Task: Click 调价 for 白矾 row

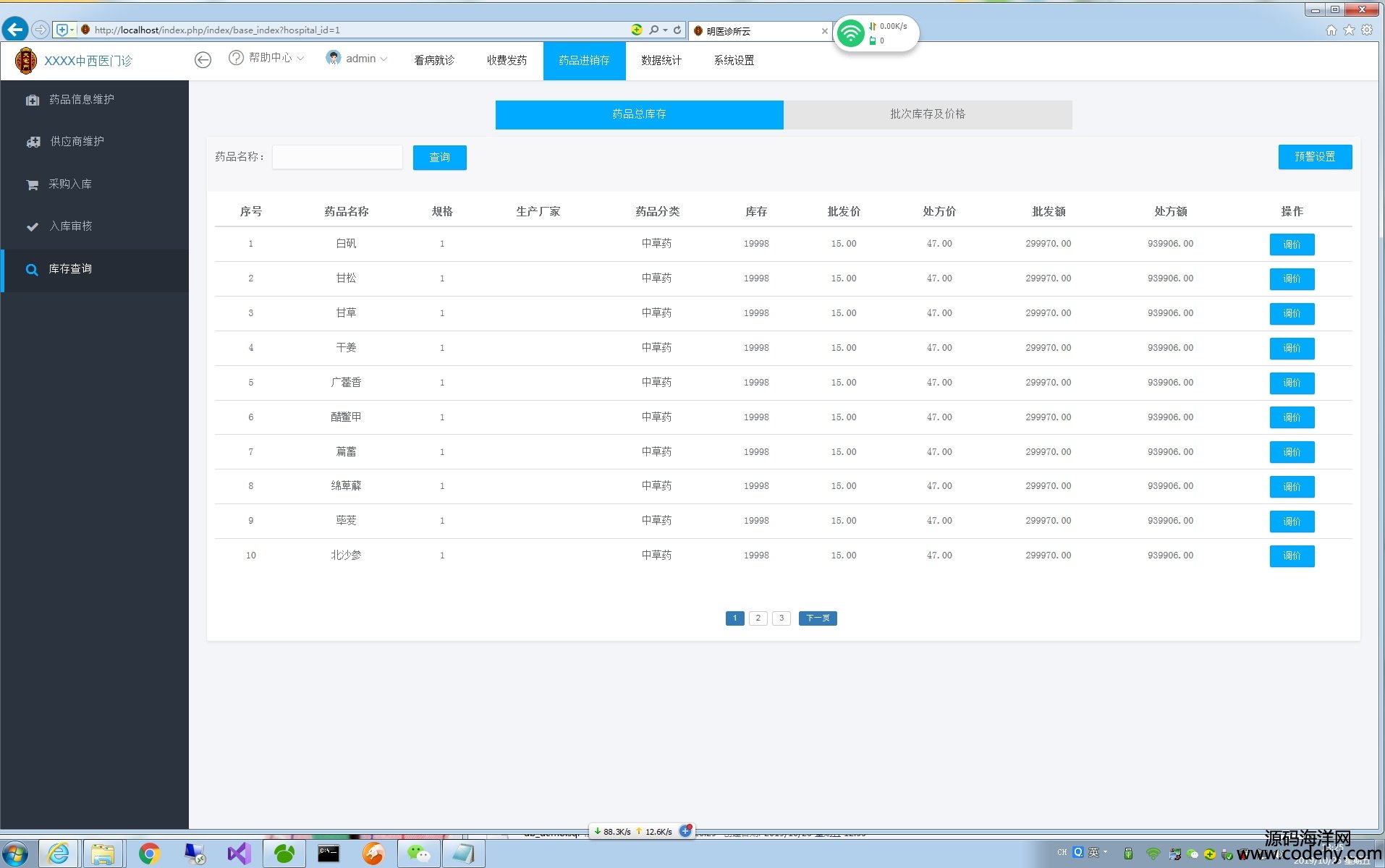Action: [x=1292, y=244]
